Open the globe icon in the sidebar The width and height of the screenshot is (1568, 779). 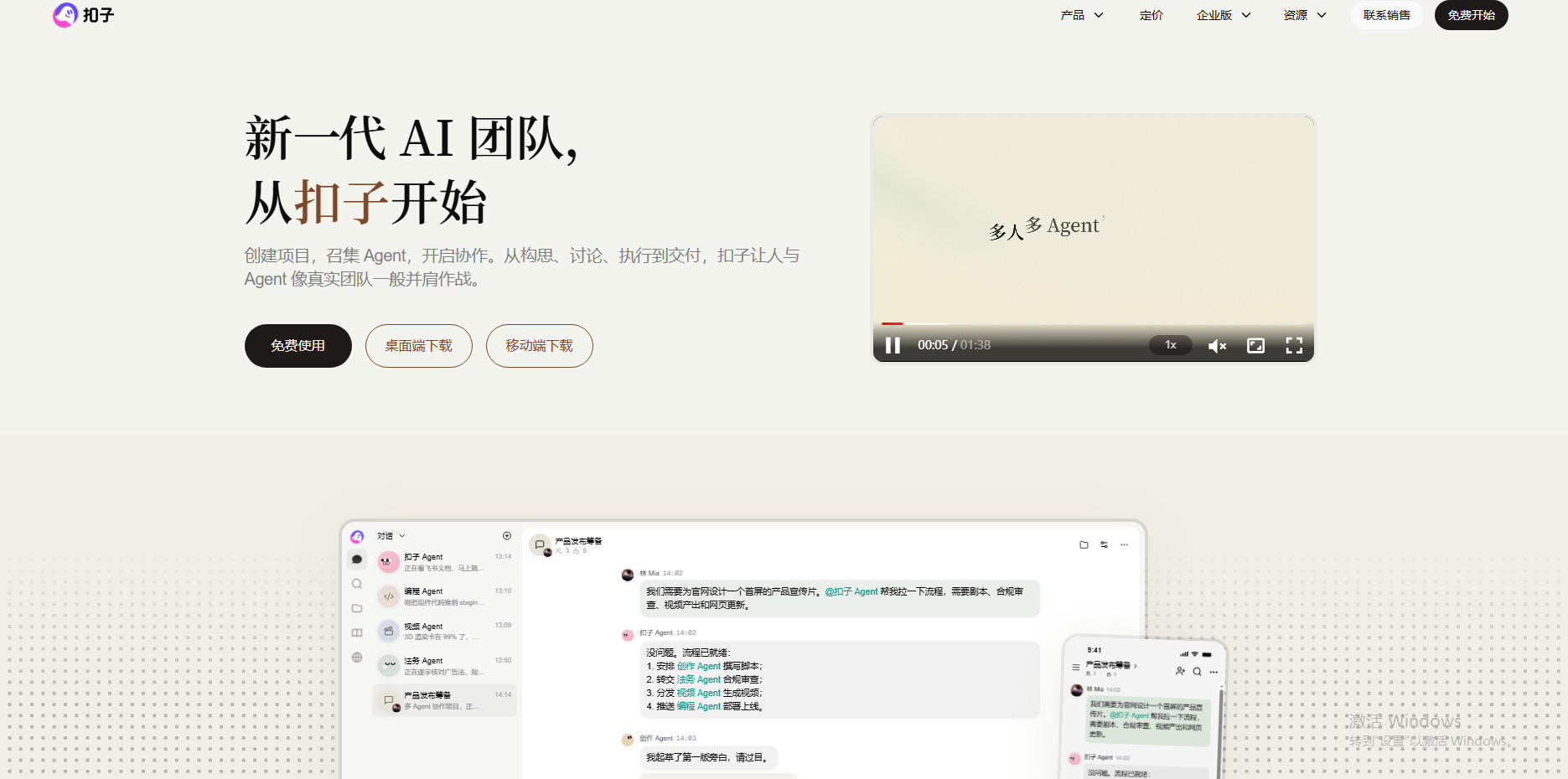(x=357, y=658)
